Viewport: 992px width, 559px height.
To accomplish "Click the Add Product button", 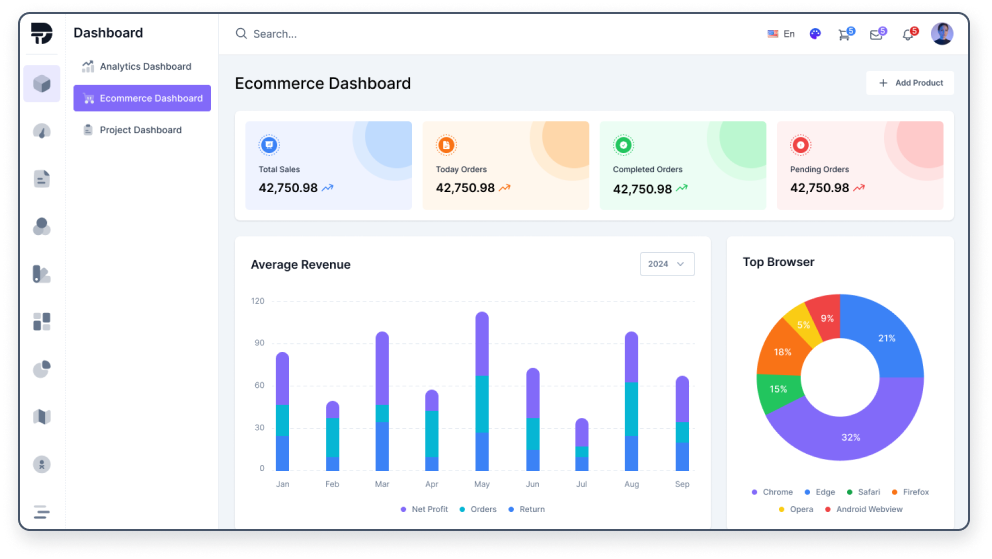I will (910, 83).
